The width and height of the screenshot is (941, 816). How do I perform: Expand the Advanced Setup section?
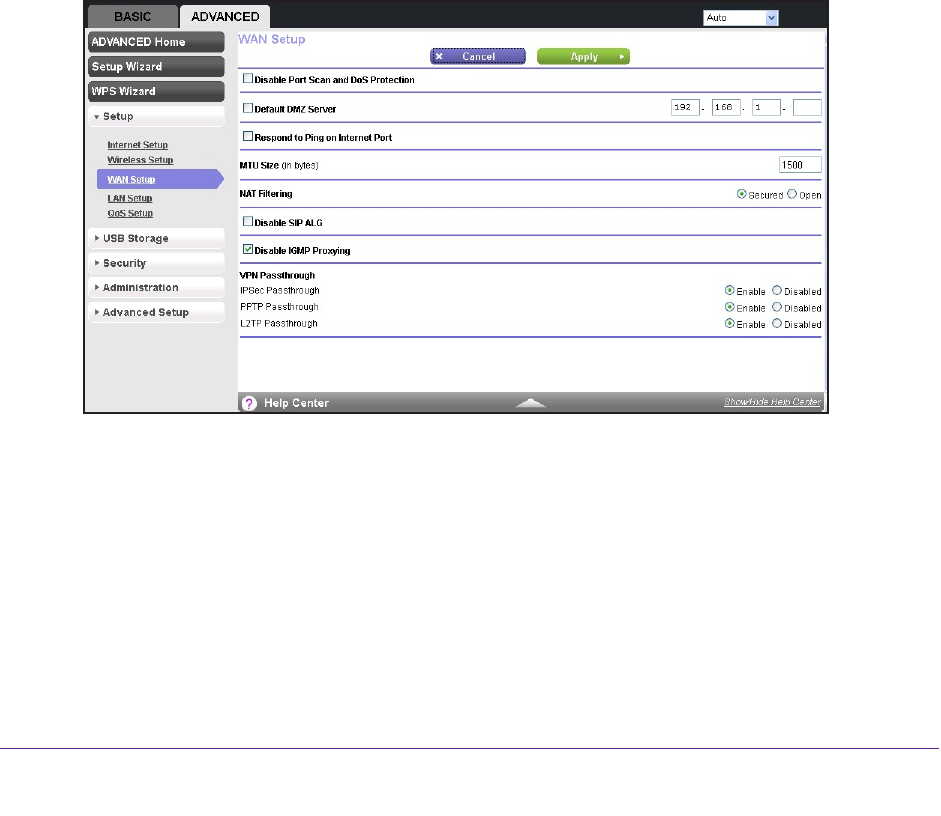tap(156, 312)
